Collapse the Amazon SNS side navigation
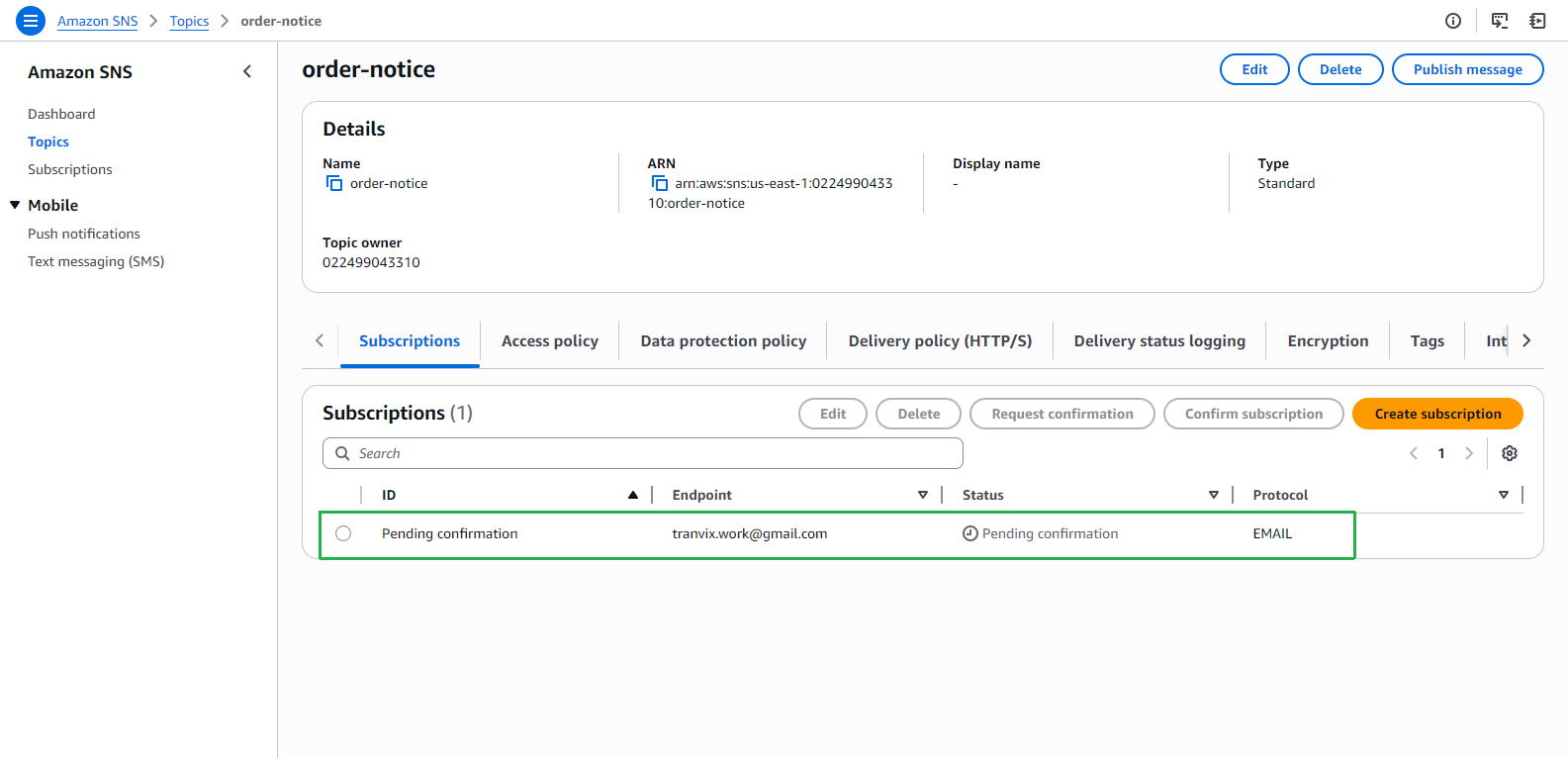The width and height of the screenshot is (1568, 758). point(247,71)
